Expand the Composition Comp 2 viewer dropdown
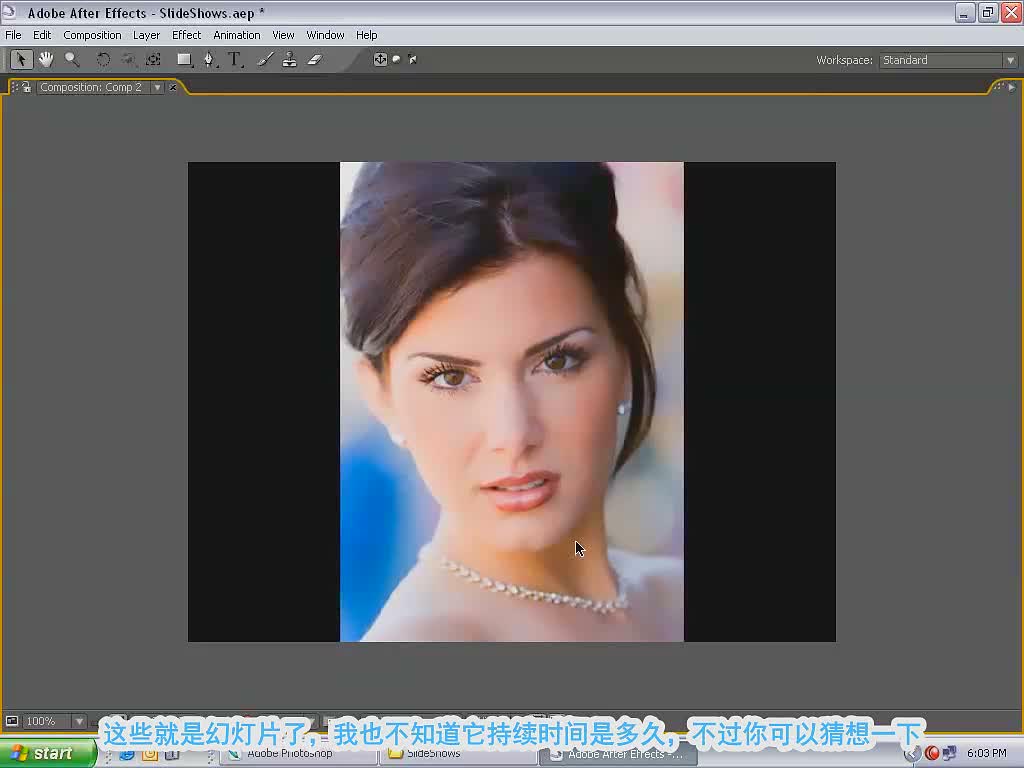This screenshot has width=1024, height=768. click(157, 87)
